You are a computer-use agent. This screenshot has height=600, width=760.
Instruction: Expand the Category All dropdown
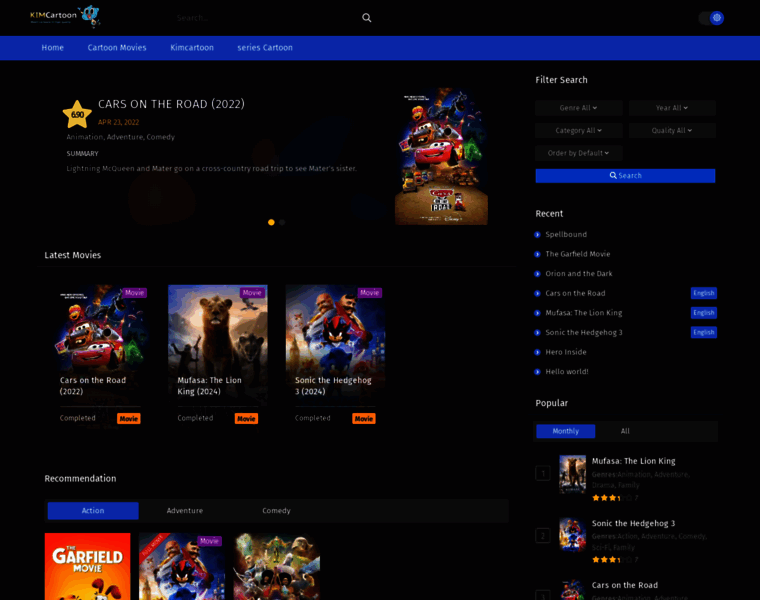pos(579,130)
